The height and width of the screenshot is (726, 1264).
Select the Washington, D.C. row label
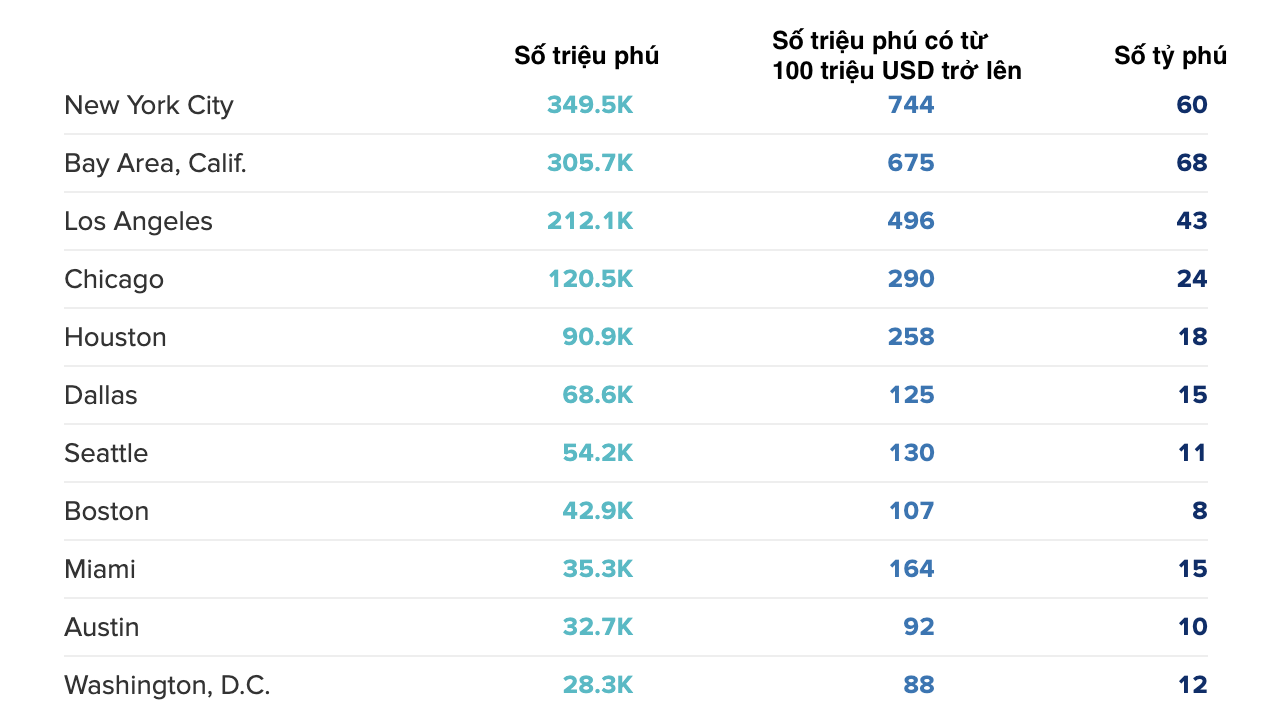(167, 685)
